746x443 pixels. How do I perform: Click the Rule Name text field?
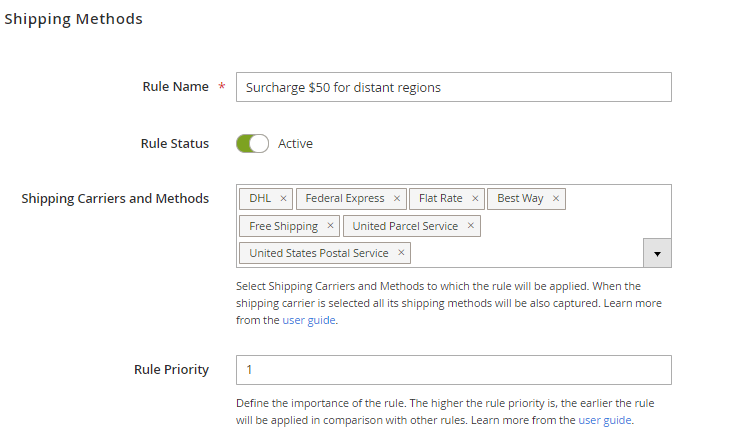click(x=453, y=87)
